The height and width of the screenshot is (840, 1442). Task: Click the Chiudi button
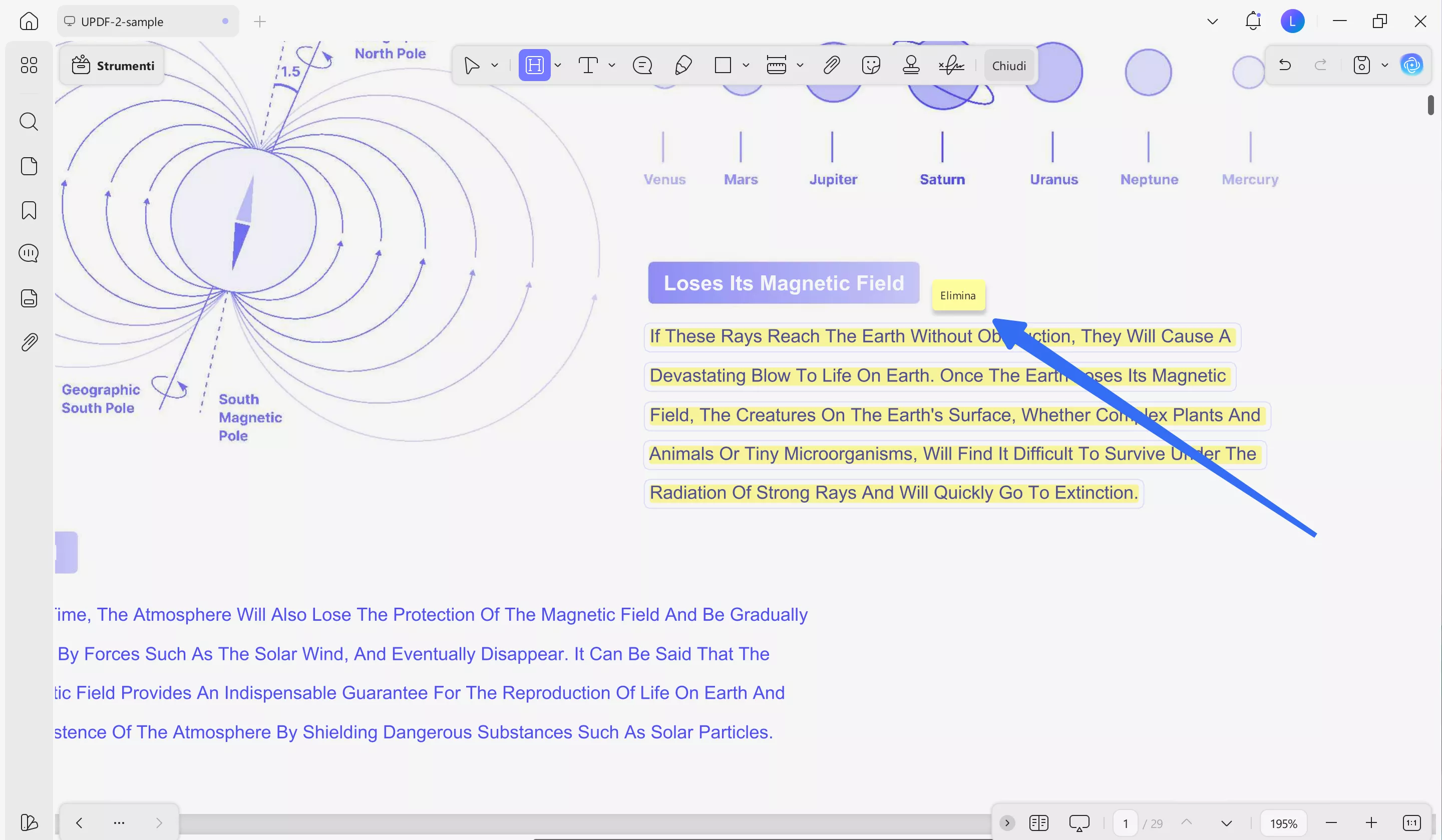pyautogui.click(x=1008, y=66)
